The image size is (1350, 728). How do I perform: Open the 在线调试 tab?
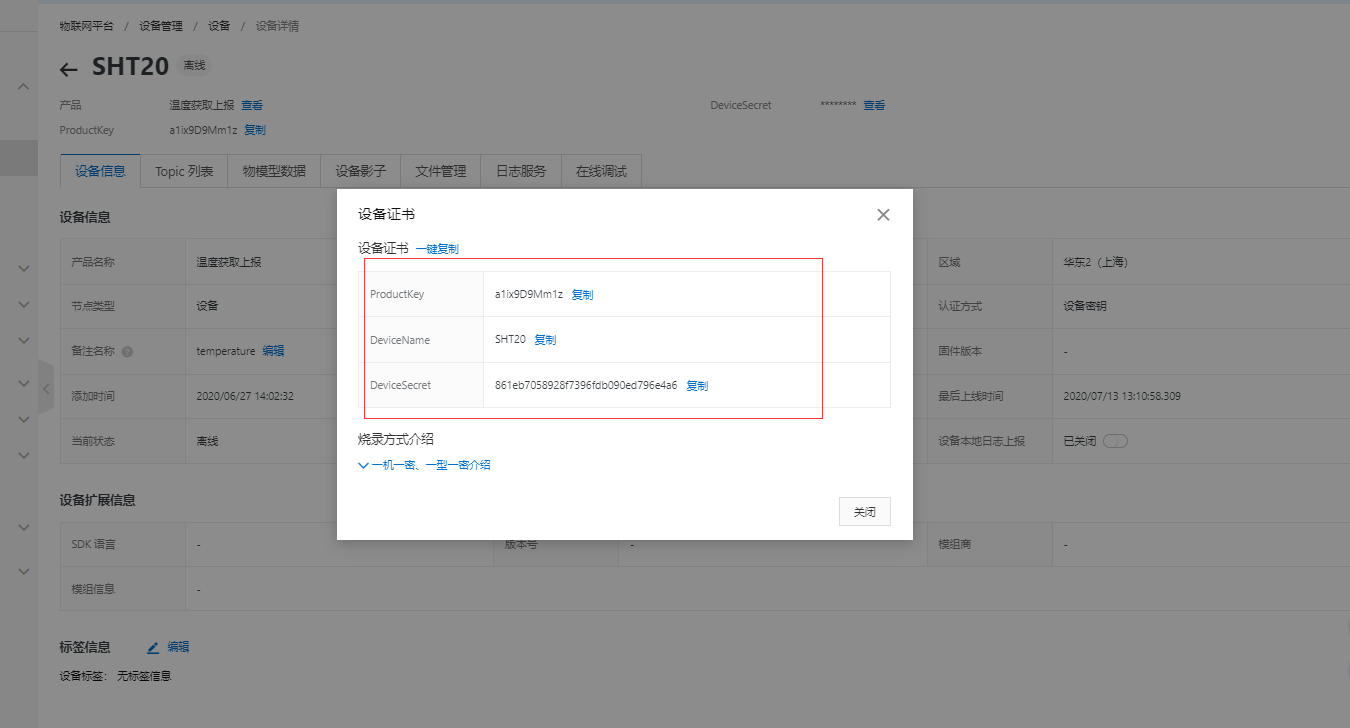(x=601, y=171)
